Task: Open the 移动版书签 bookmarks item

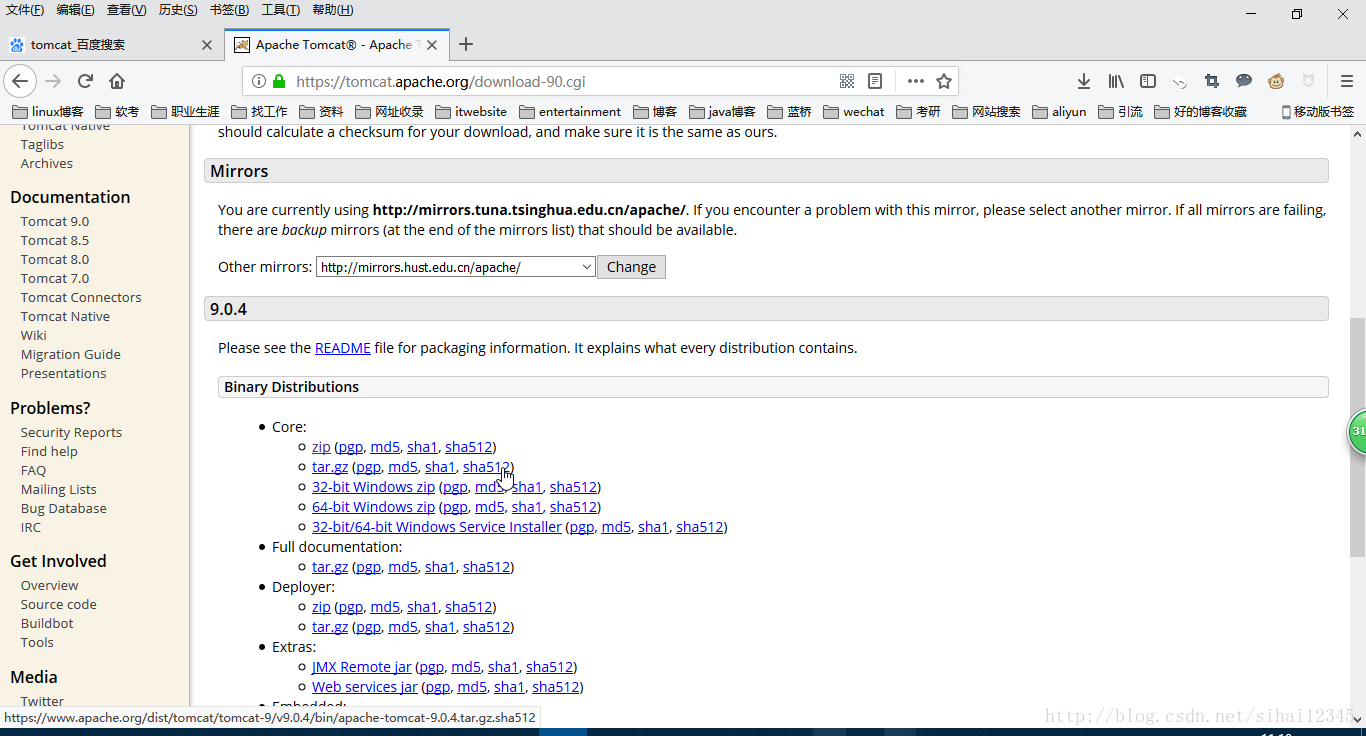Action: pyautogui.click(x=1317, y=111)
